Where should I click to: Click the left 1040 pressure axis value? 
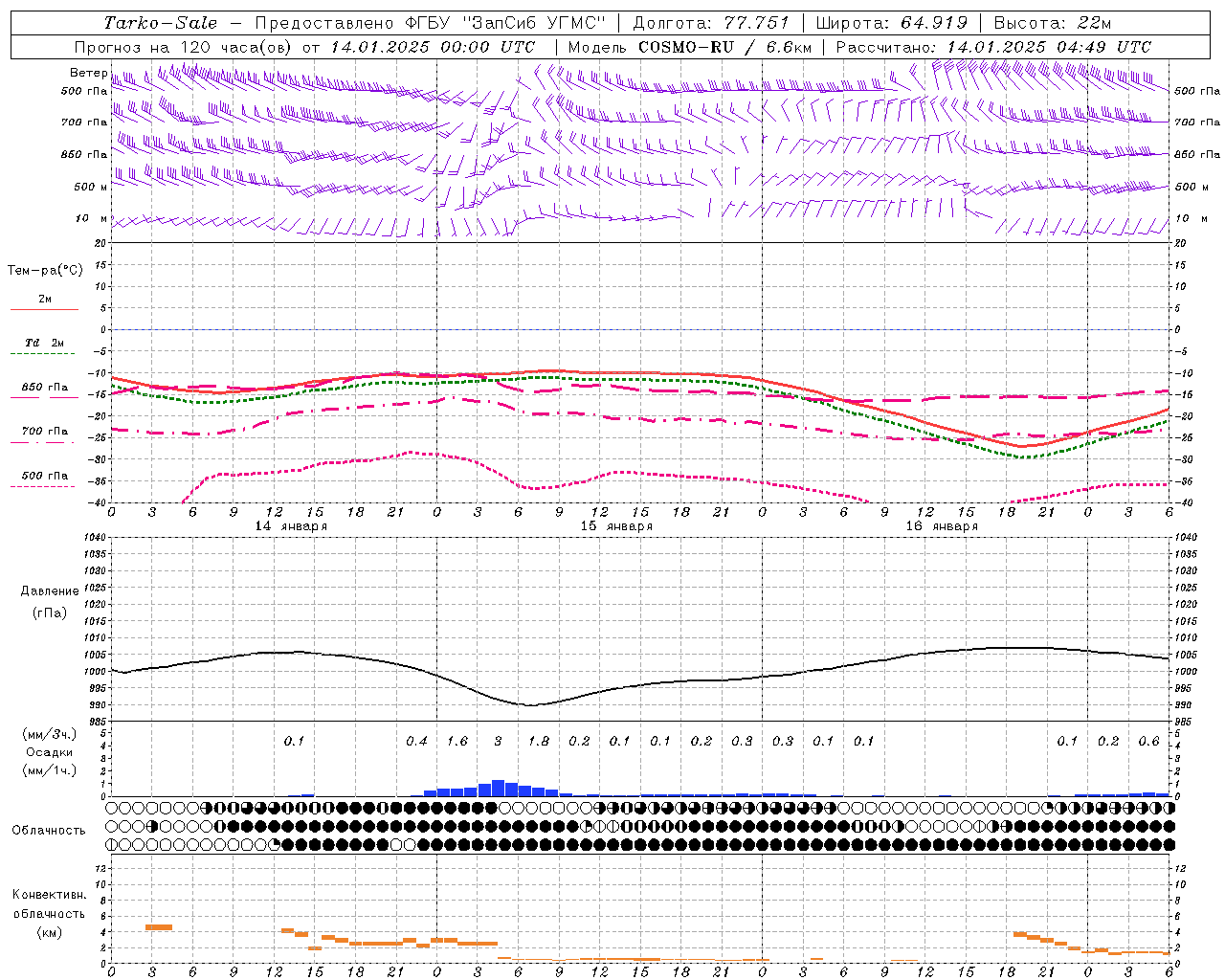pyautogui.click(x=93, y=537)
